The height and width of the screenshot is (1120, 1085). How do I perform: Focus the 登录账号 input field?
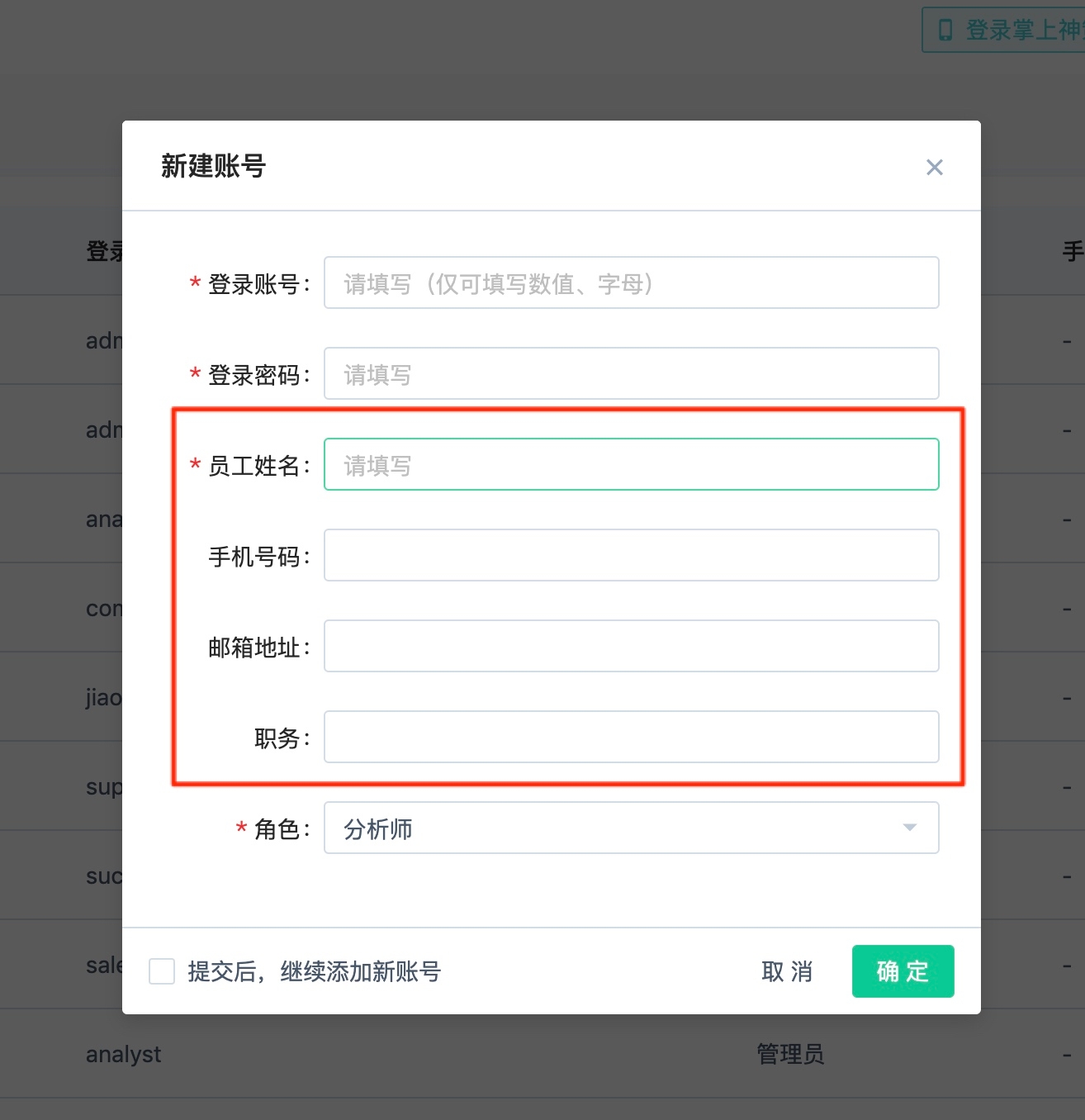(630, 283)
